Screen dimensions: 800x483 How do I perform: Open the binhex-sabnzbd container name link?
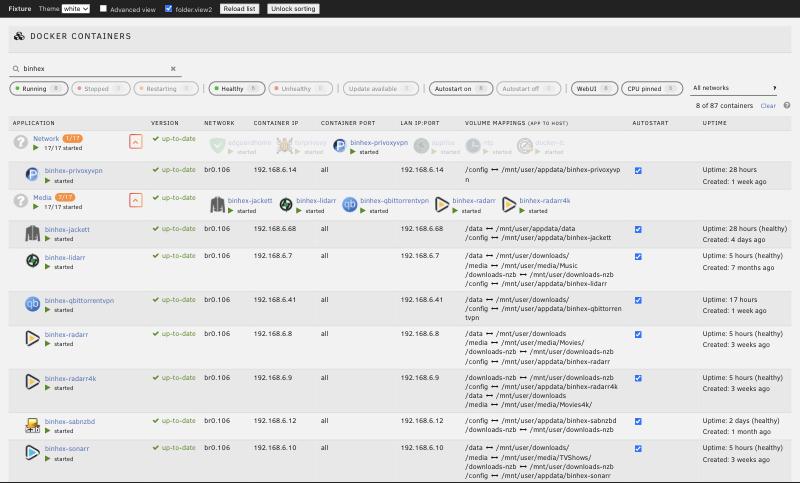[x=70, y=421]
